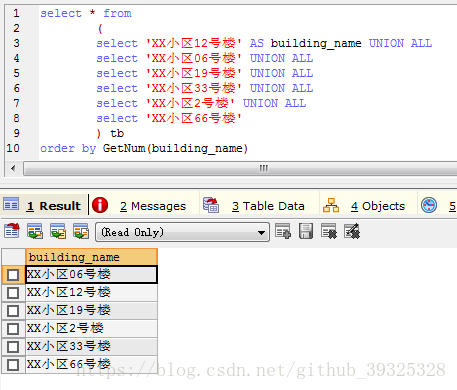Click the editor's horizontal scrollbar left arrow

[x=13, y=168]
